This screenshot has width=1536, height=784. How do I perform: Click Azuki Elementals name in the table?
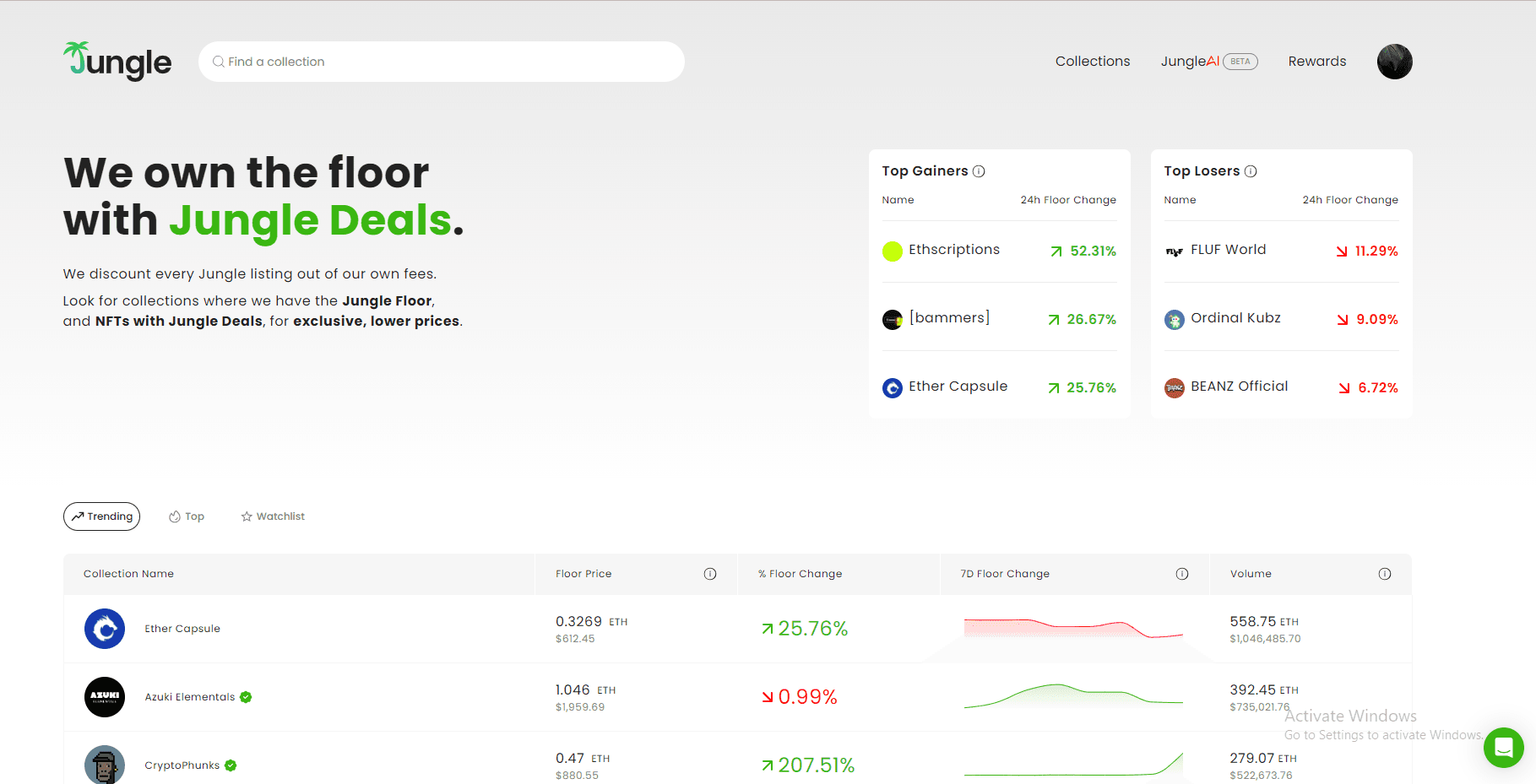point(190,697)
